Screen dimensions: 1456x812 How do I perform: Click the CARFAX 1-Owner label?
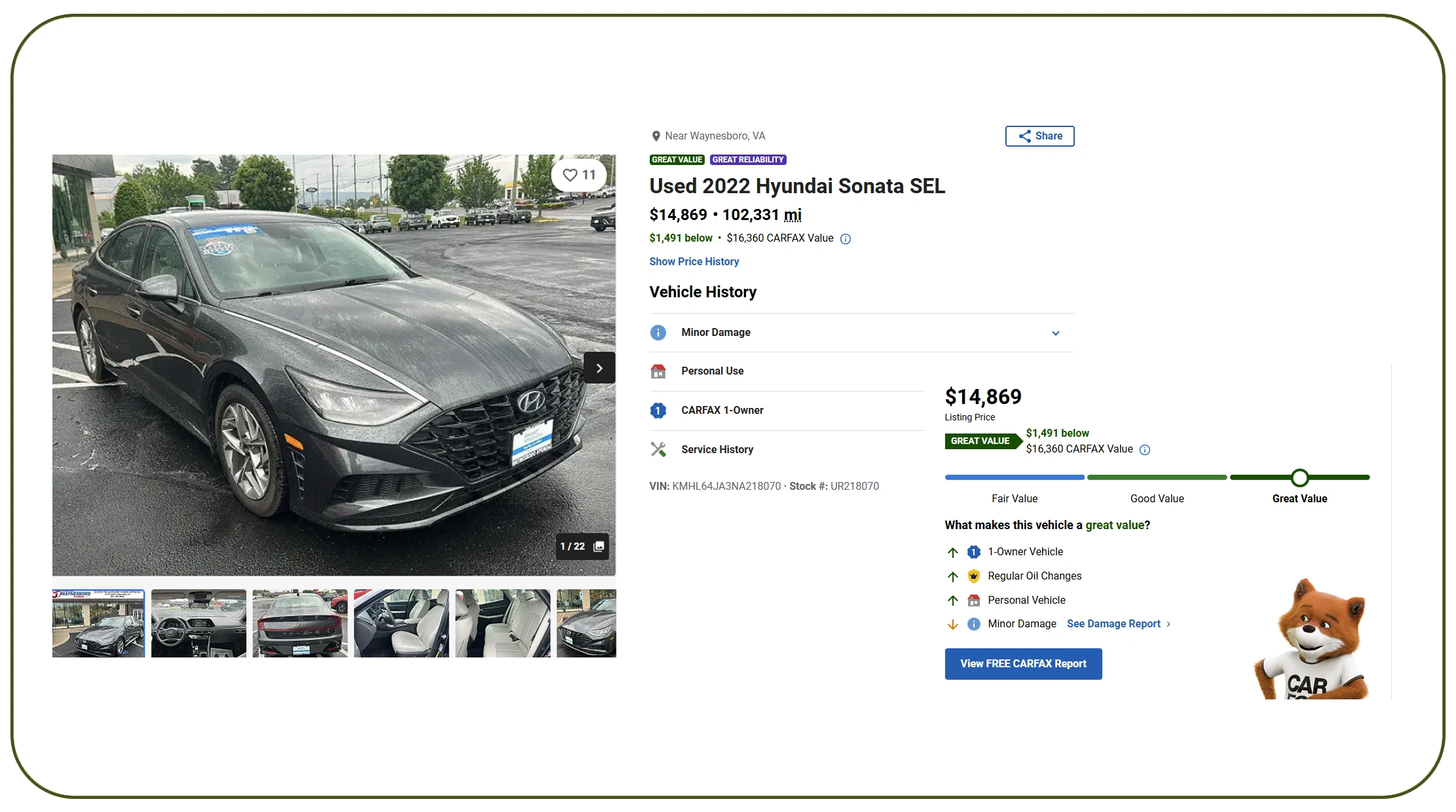[722, 411]
